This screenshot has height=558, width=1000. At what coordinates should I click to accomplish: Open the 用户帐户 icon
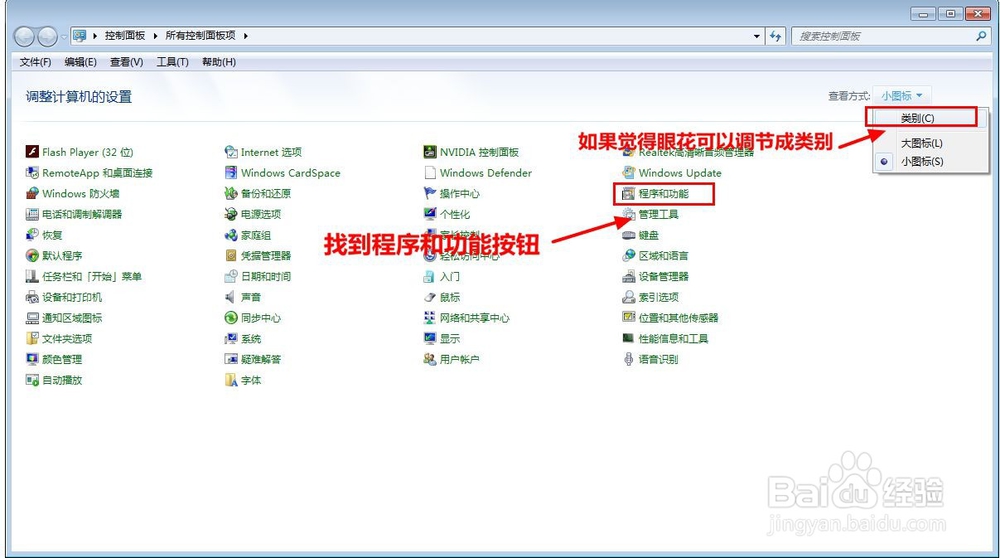[x=430, y=359]
